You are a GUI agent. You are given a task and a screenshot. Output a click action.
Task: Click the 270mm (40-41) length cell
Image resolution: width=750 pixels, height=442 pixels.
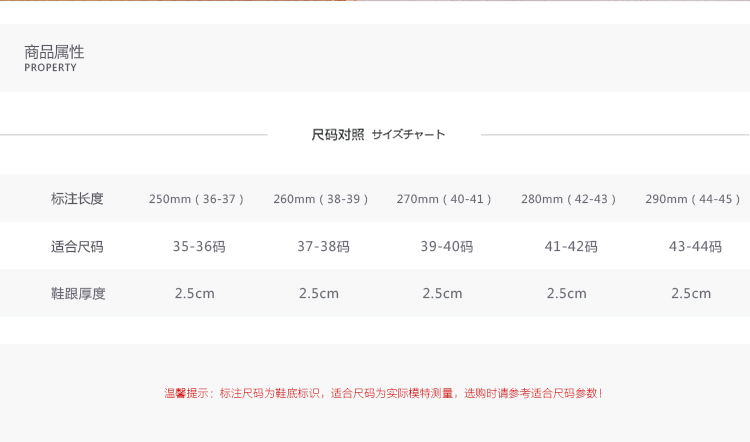pyautogui.click(x=444, y=199)
